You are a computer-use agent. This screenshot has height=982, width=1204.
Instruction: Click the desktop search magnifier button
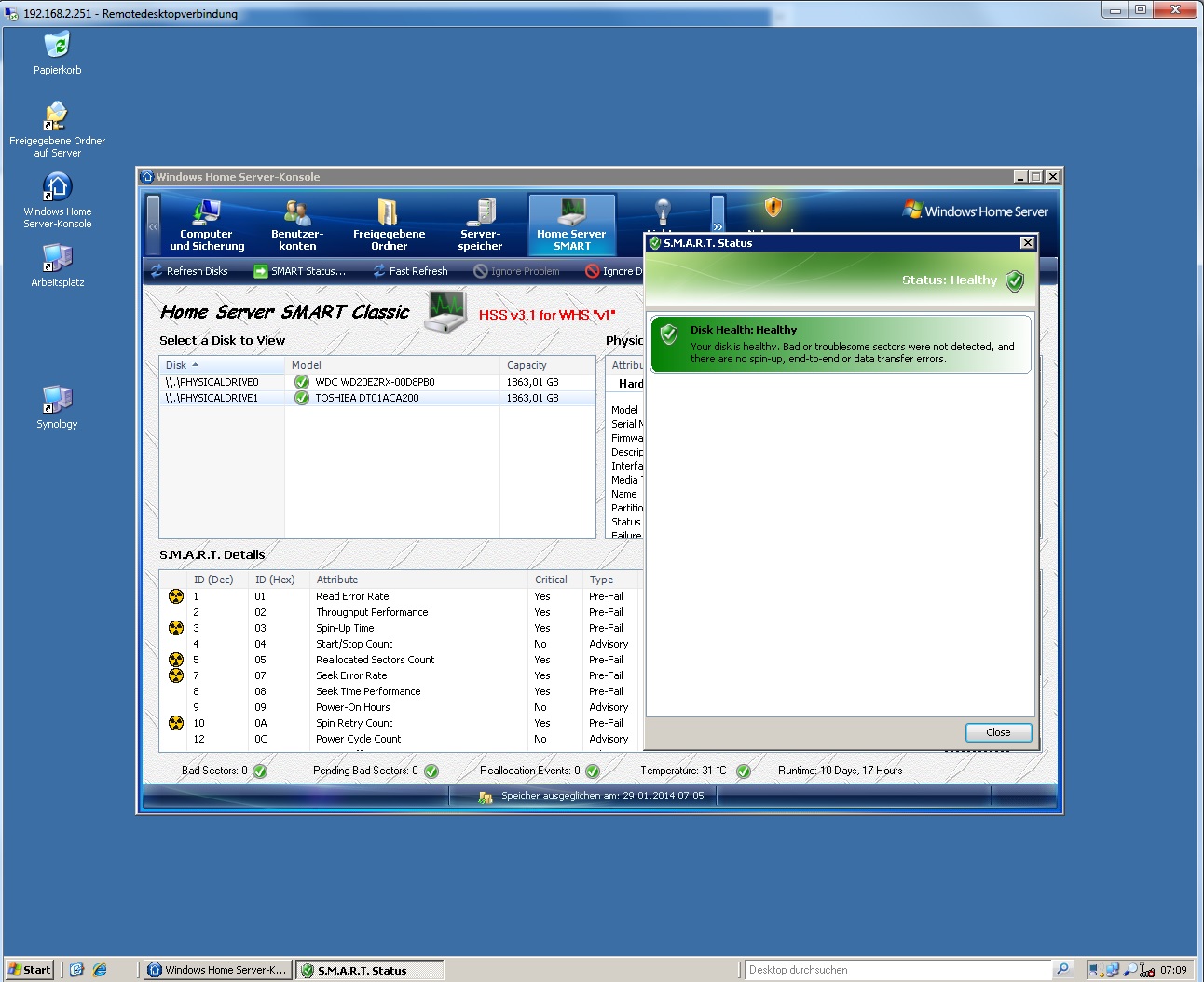(x=1062, y=970)
